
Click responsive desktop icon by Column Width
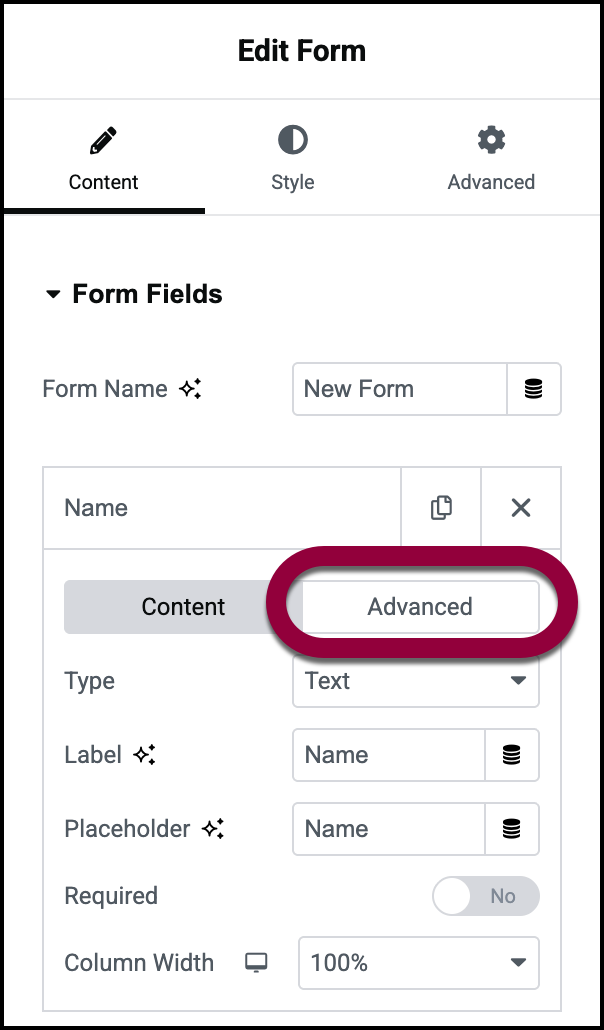pyautogui.click(x=257, y=963)
